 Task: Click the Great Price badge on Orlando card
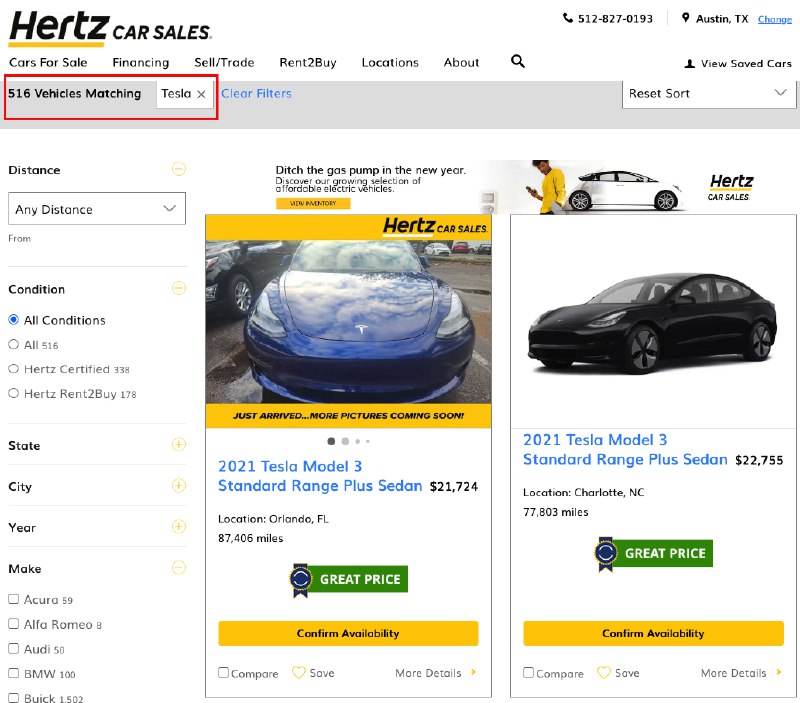pyautogui.click(x=348, y=580)
